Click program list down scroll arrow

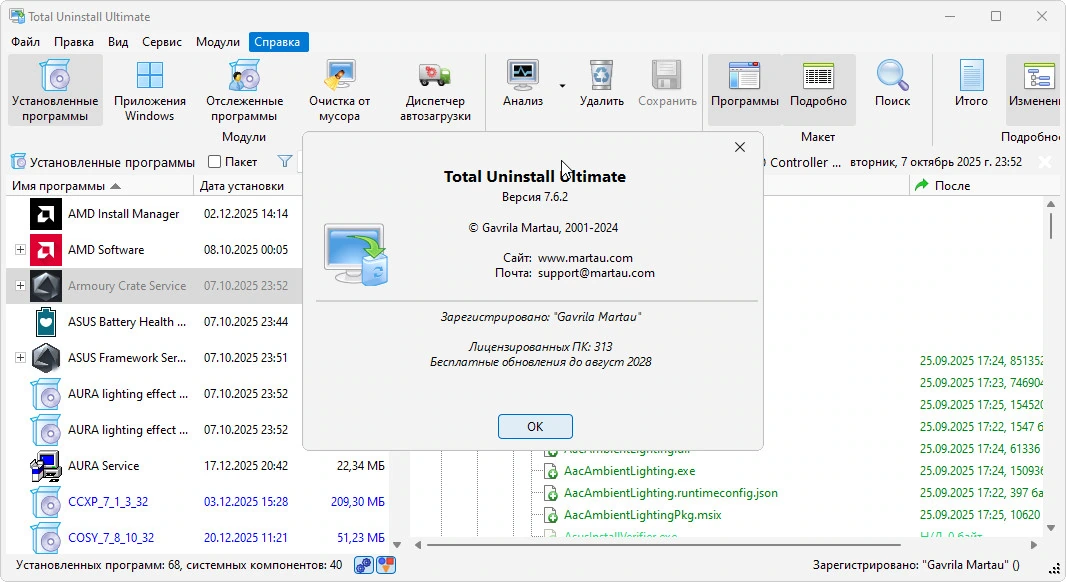(397, 545)
